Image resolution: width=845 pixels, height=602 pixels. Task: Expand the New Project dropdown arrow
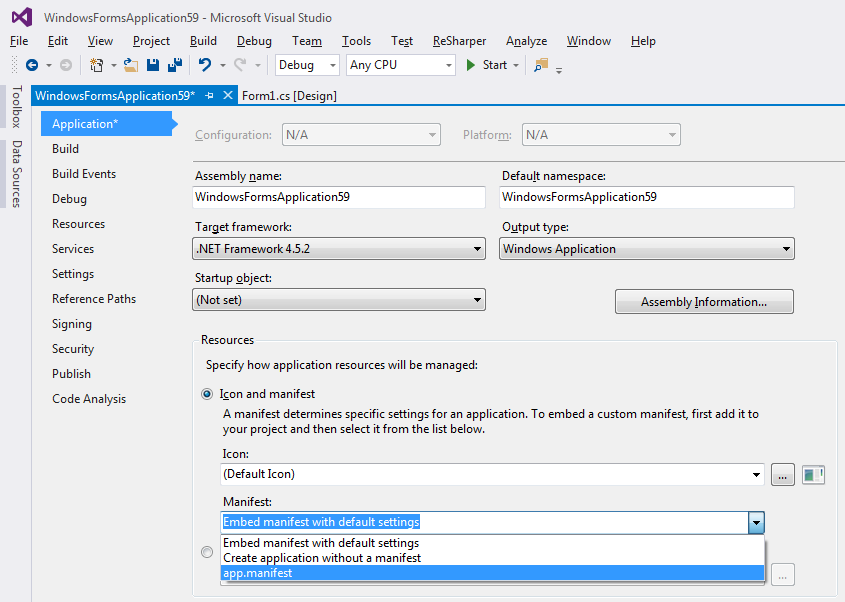(x=114, y=65)
